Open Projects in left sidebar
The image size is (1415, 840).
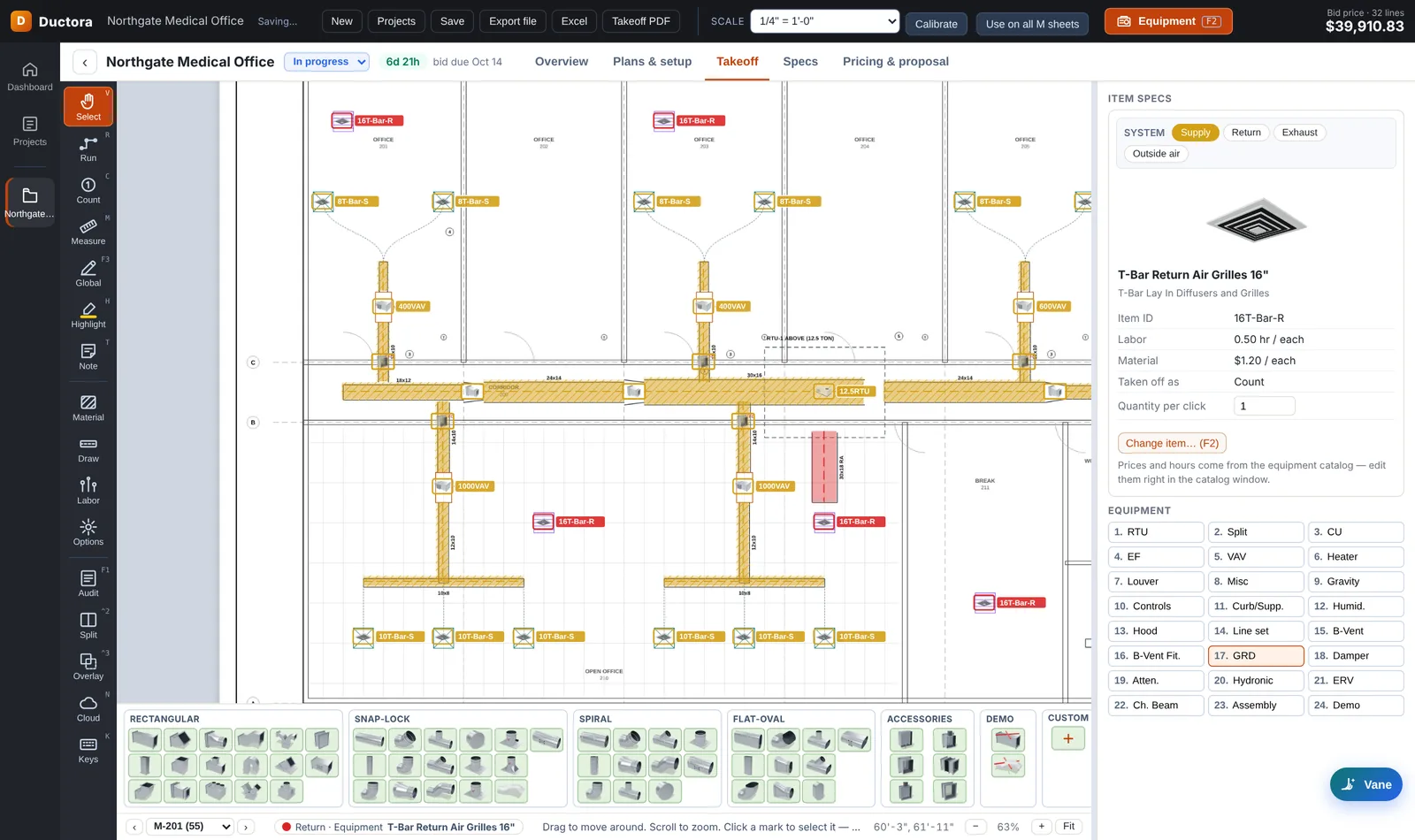(30, 132)
